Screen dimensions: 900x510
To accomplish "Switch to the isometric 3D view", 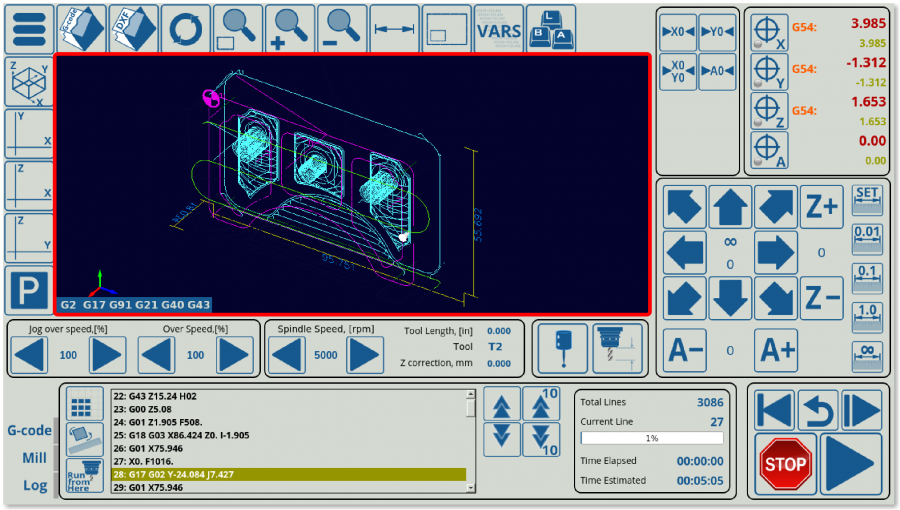I will pyautogui.click(x=29, y=82).
